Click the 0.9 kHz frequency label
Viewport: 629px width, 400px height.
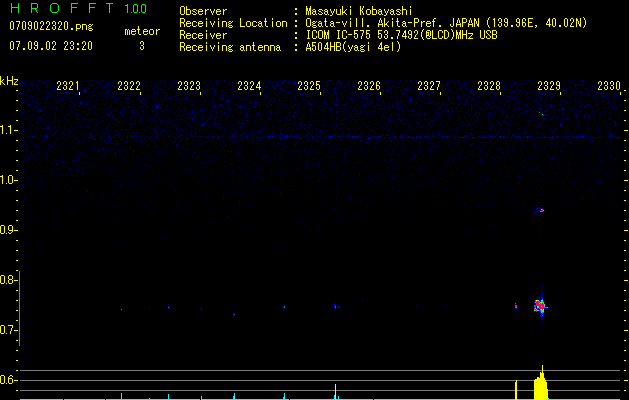[8, 230]
